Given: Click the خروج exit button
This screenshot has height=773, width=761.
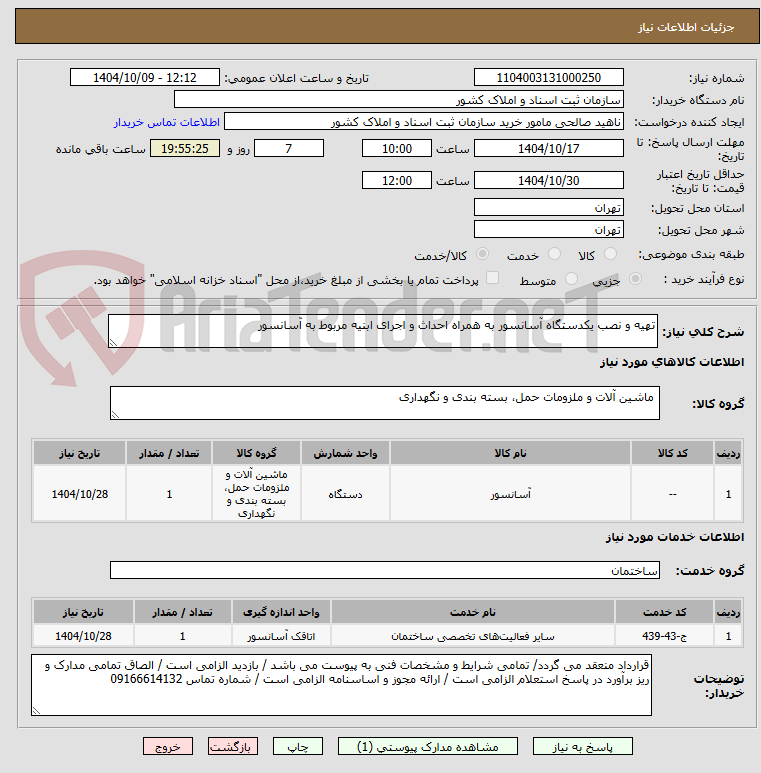Looking at the screenshot, I should pyautogui.click(x=168, y=746).
